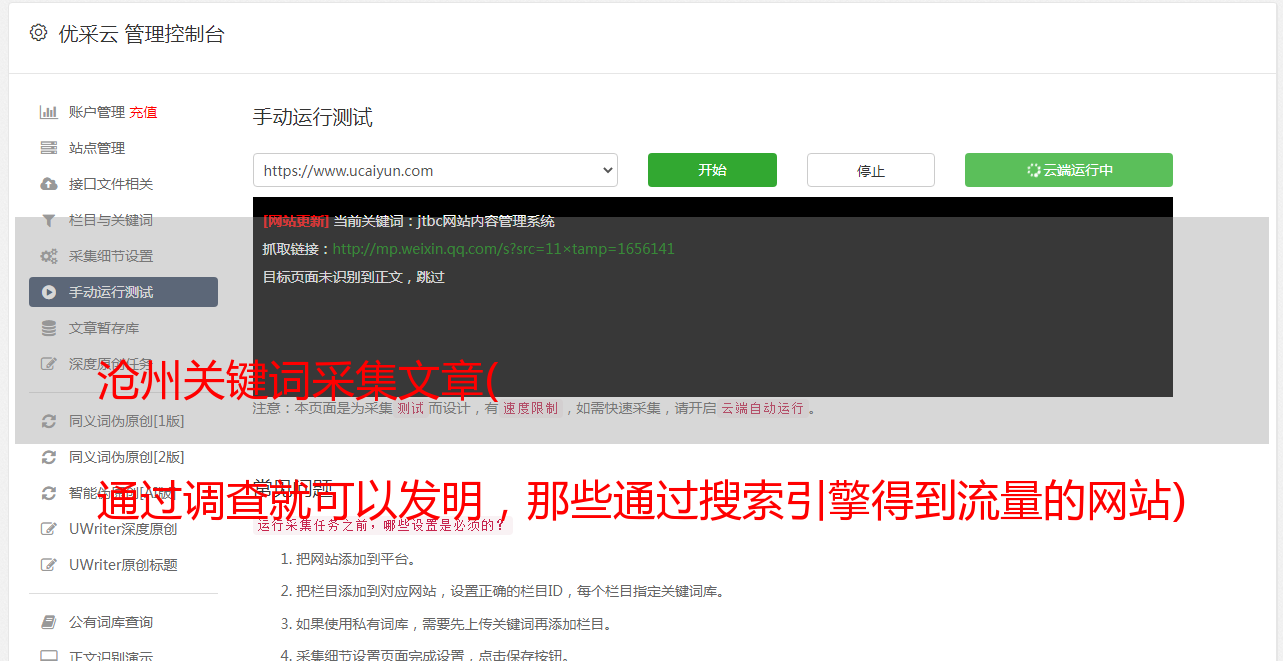Click the refresh icon for 同义词伪原创[1版]
The image size is (1283, 661).
point(48,421)
